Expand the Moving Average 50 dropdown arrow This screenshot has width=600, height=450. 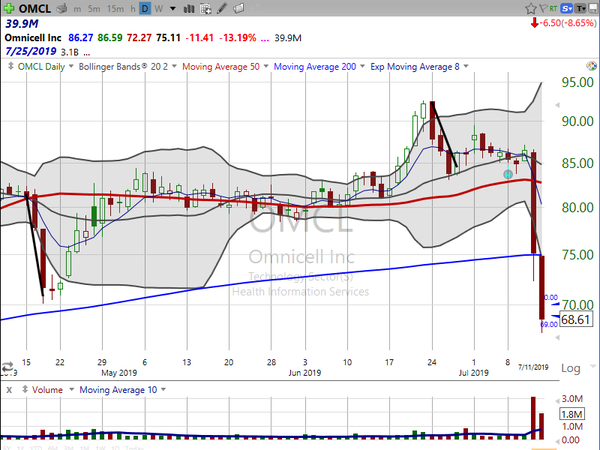266,67
